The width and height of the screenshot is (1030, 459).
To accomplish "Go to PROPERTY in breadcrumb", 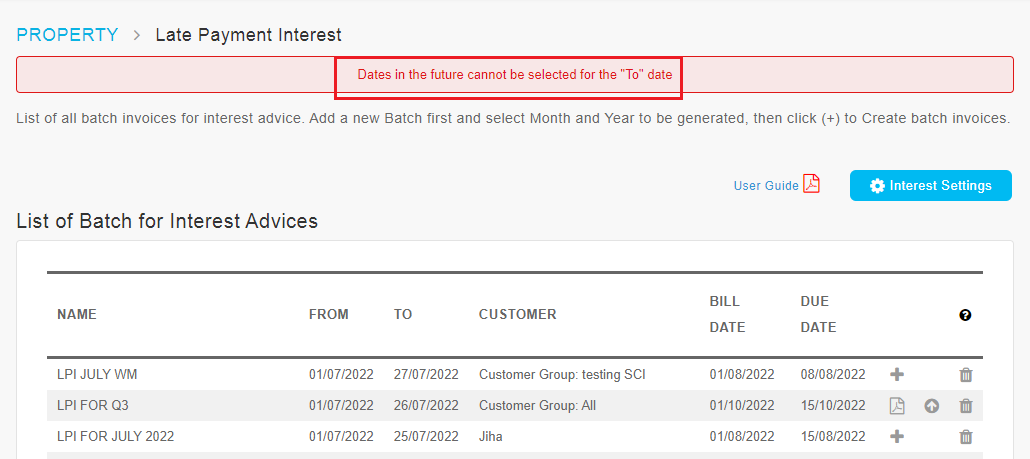I will [68, 34].
